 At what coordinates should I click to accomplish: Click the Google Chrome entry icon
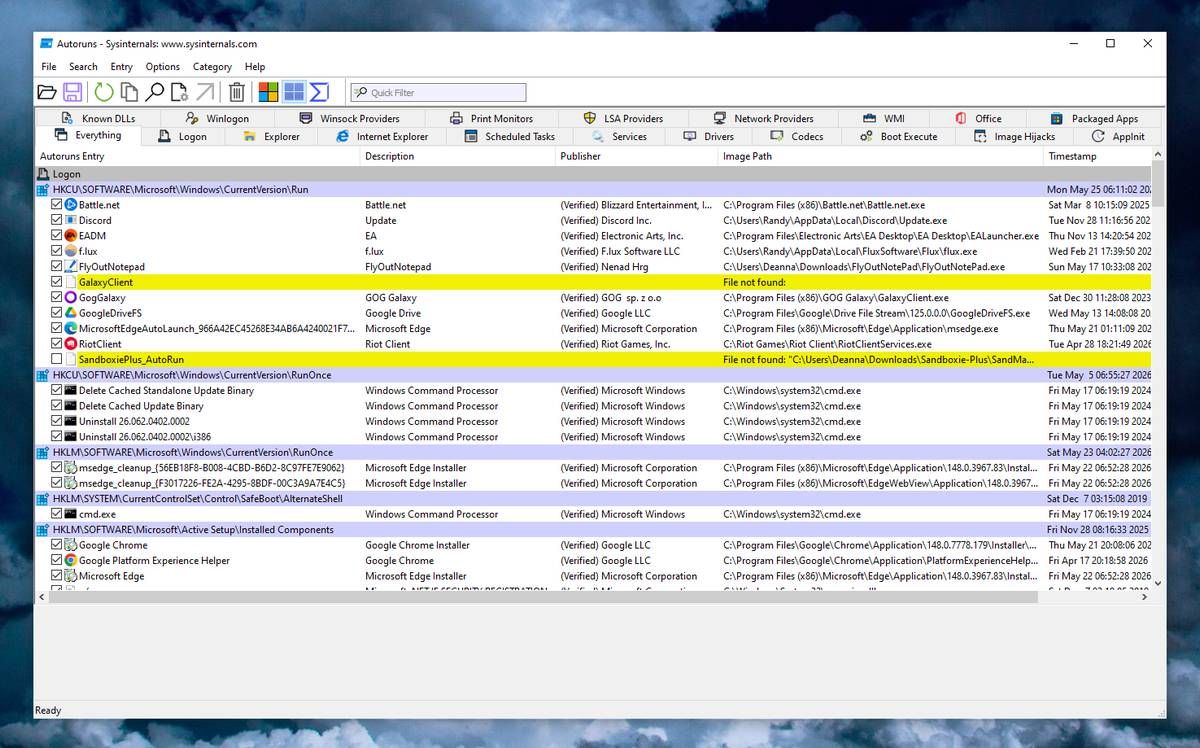tap(71, 545)
